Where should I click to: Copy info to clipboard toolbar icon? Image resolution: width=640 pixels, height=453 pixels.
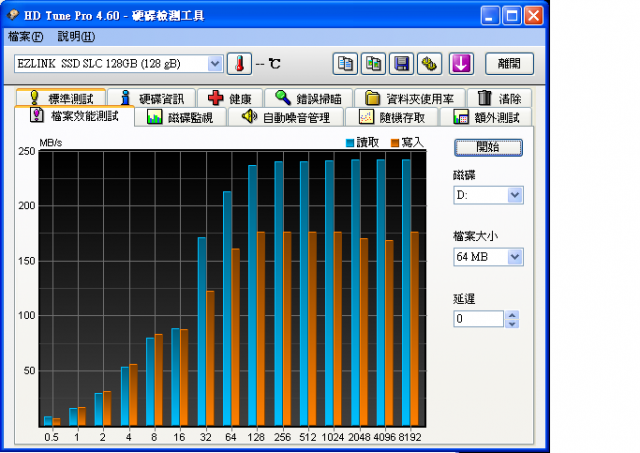pos(345,64)
